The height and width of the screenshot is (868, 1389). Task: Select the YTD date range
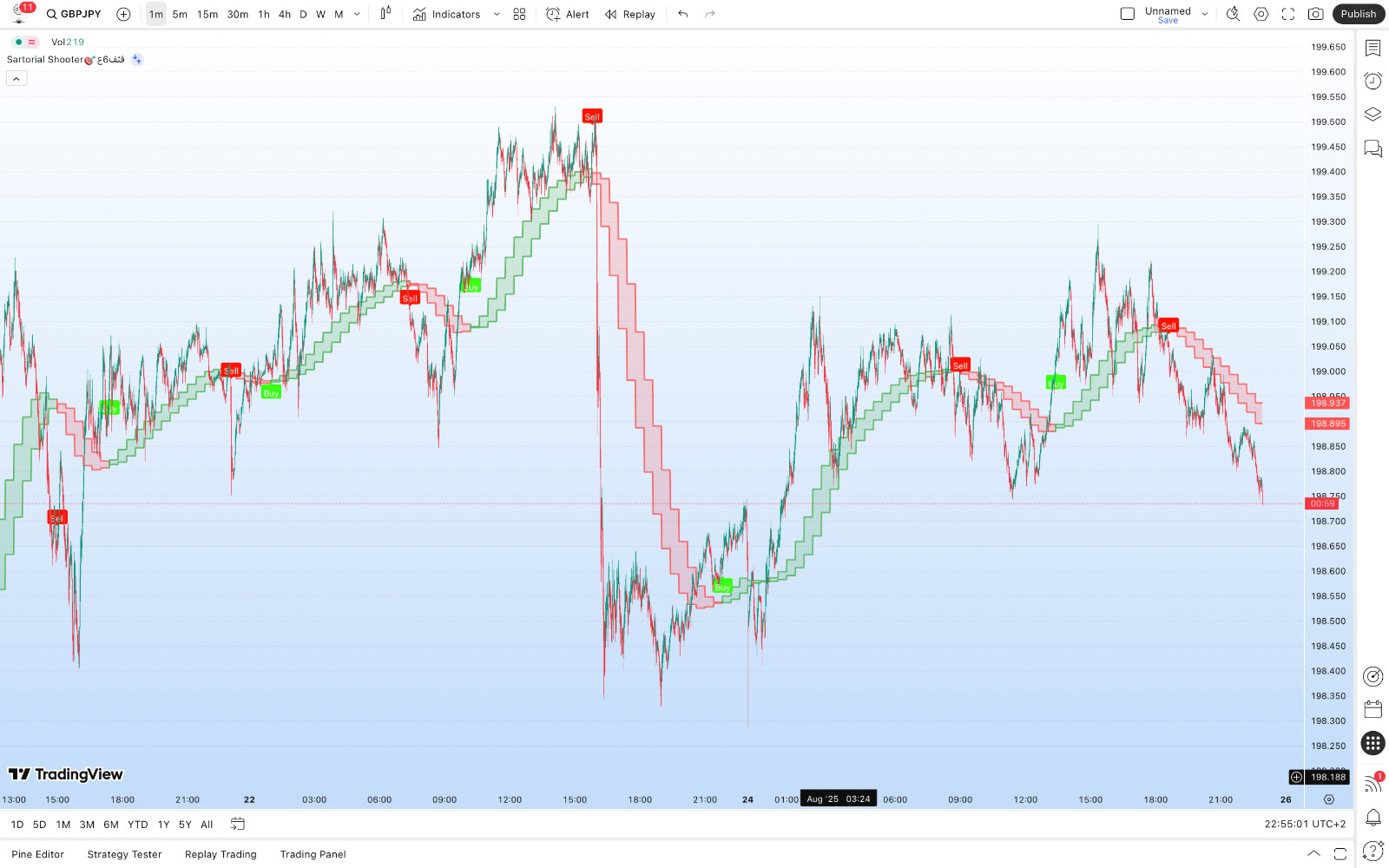coord(138,825)
